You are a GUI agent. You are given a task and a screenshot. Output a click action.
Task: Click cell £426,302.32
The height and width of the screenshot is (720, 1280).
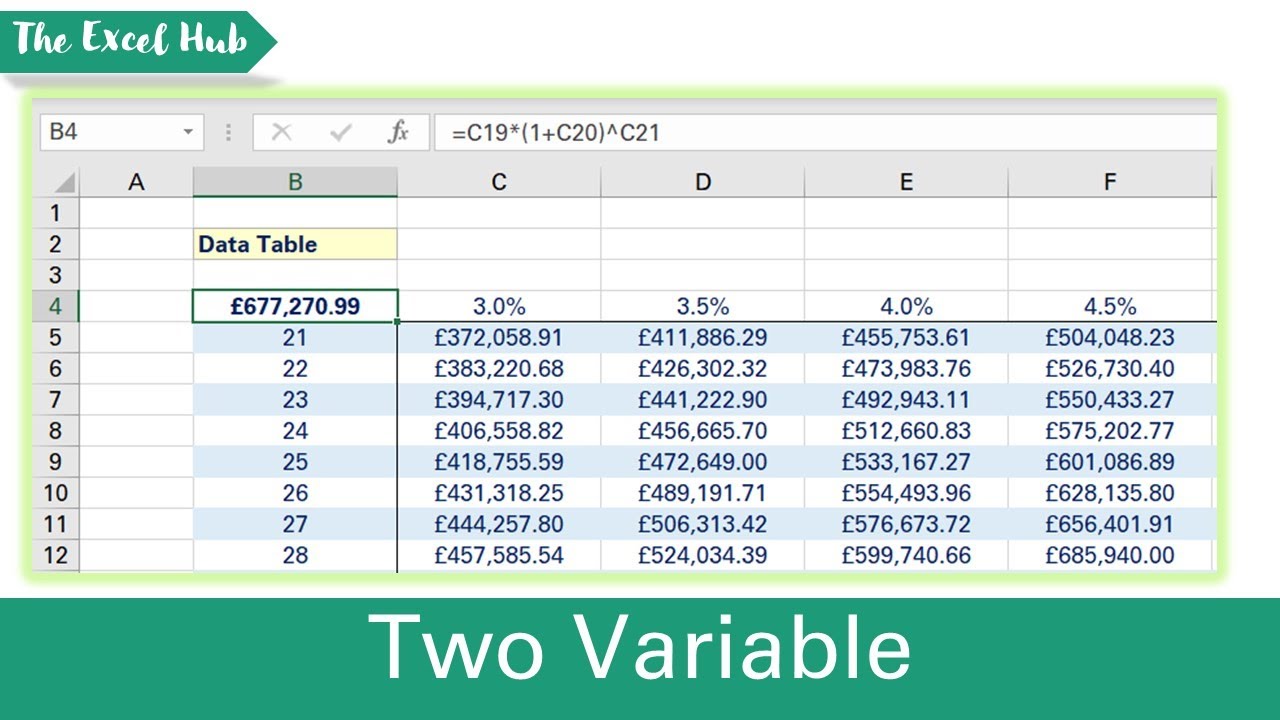tap(703, 368)
